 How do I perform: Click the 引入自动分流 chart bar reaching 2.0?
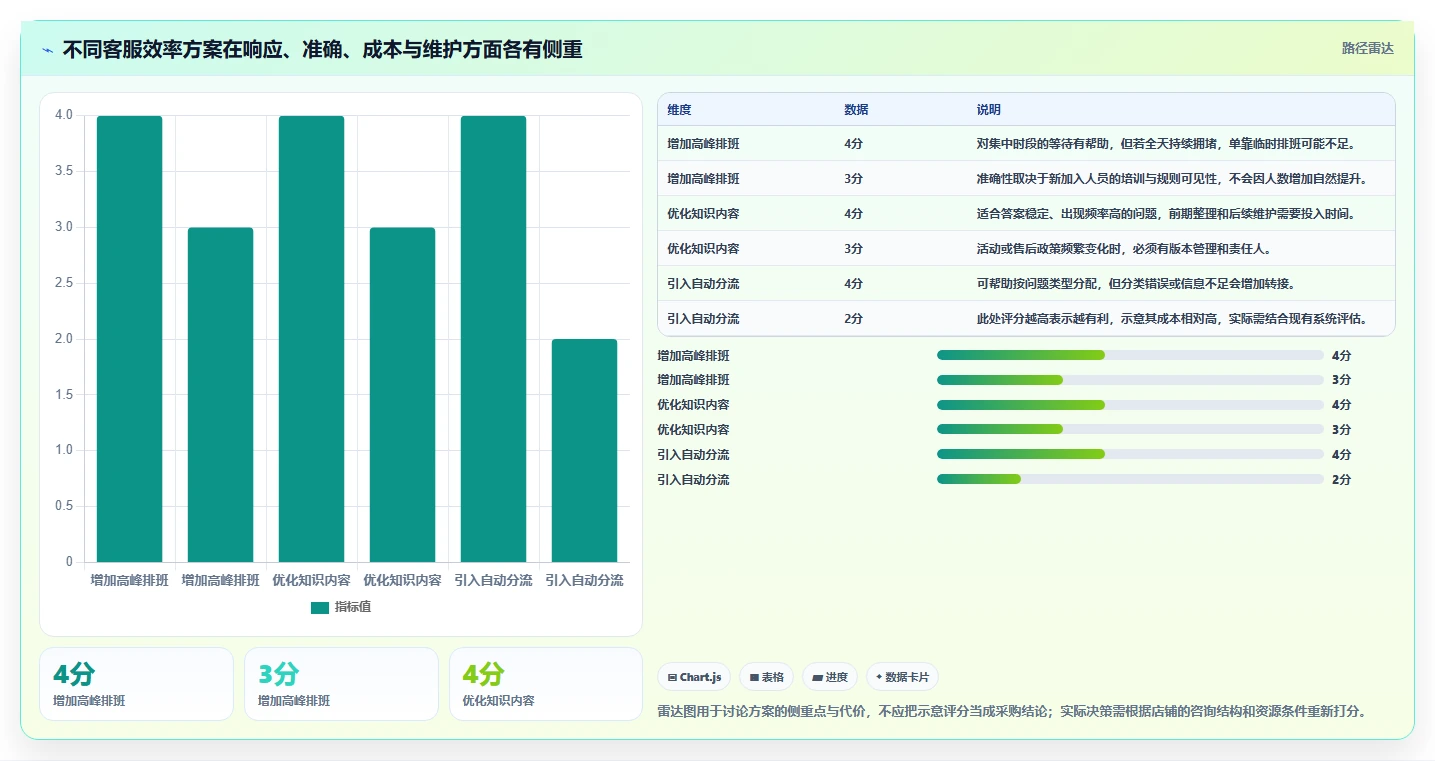(584, 451)
